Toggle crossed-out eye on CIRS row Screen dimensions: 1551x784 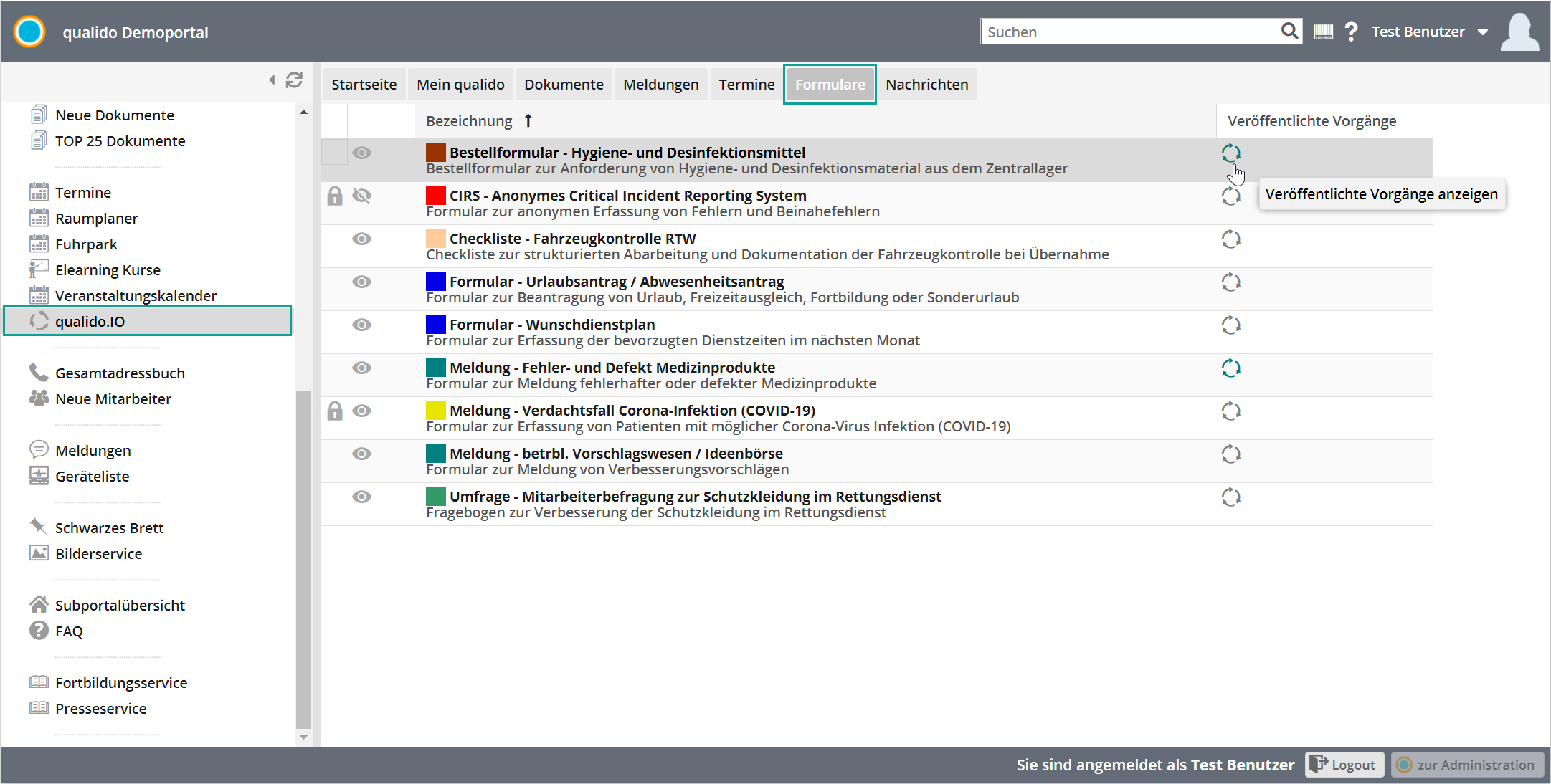tap(362, 196)
